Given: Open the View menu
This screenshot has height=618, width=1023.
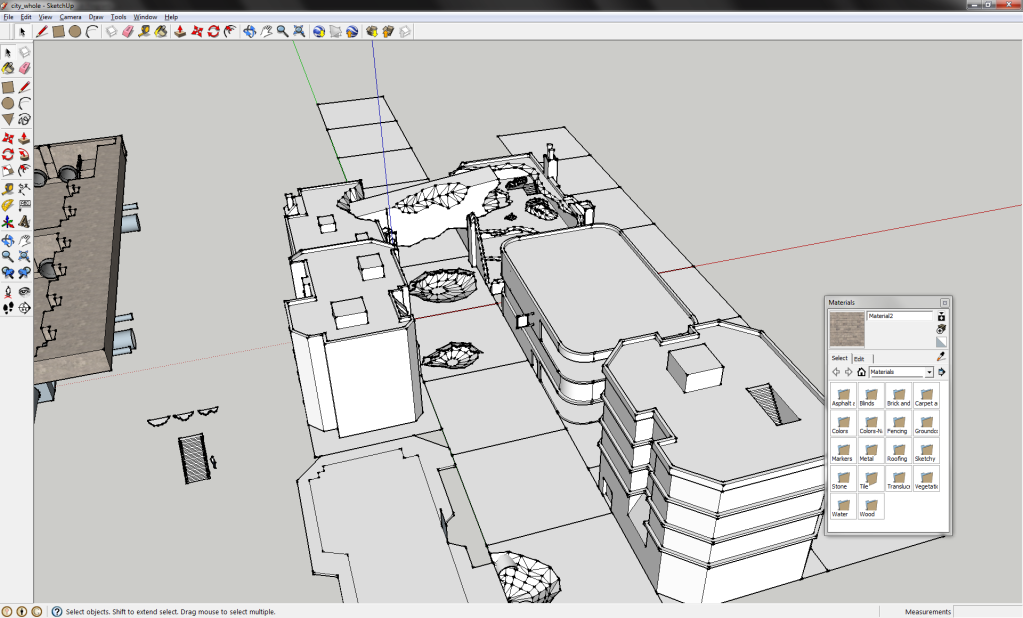Looking at the screenshot, I should click(x=45, y=17).
